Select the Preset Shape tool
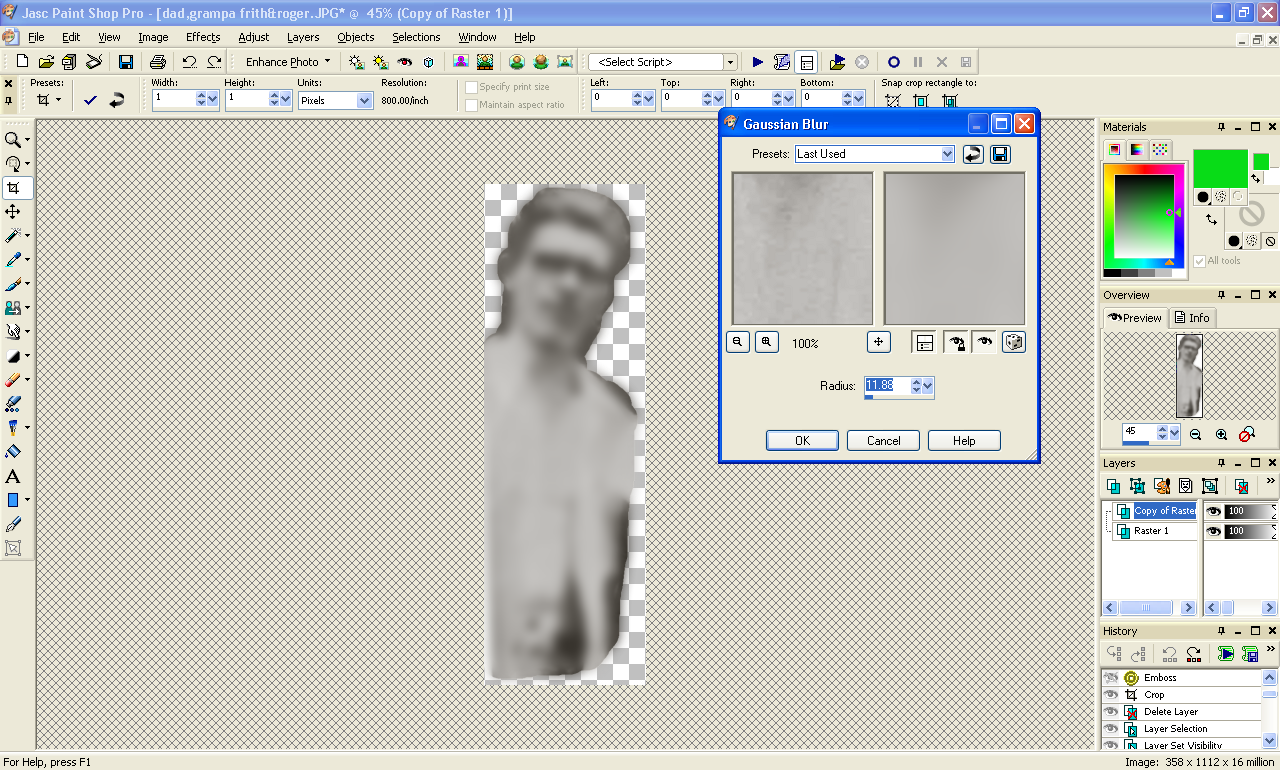Image resolution: width=1280 pixels, height=770 pixels. pyautogui.click(x=13, y=500)
